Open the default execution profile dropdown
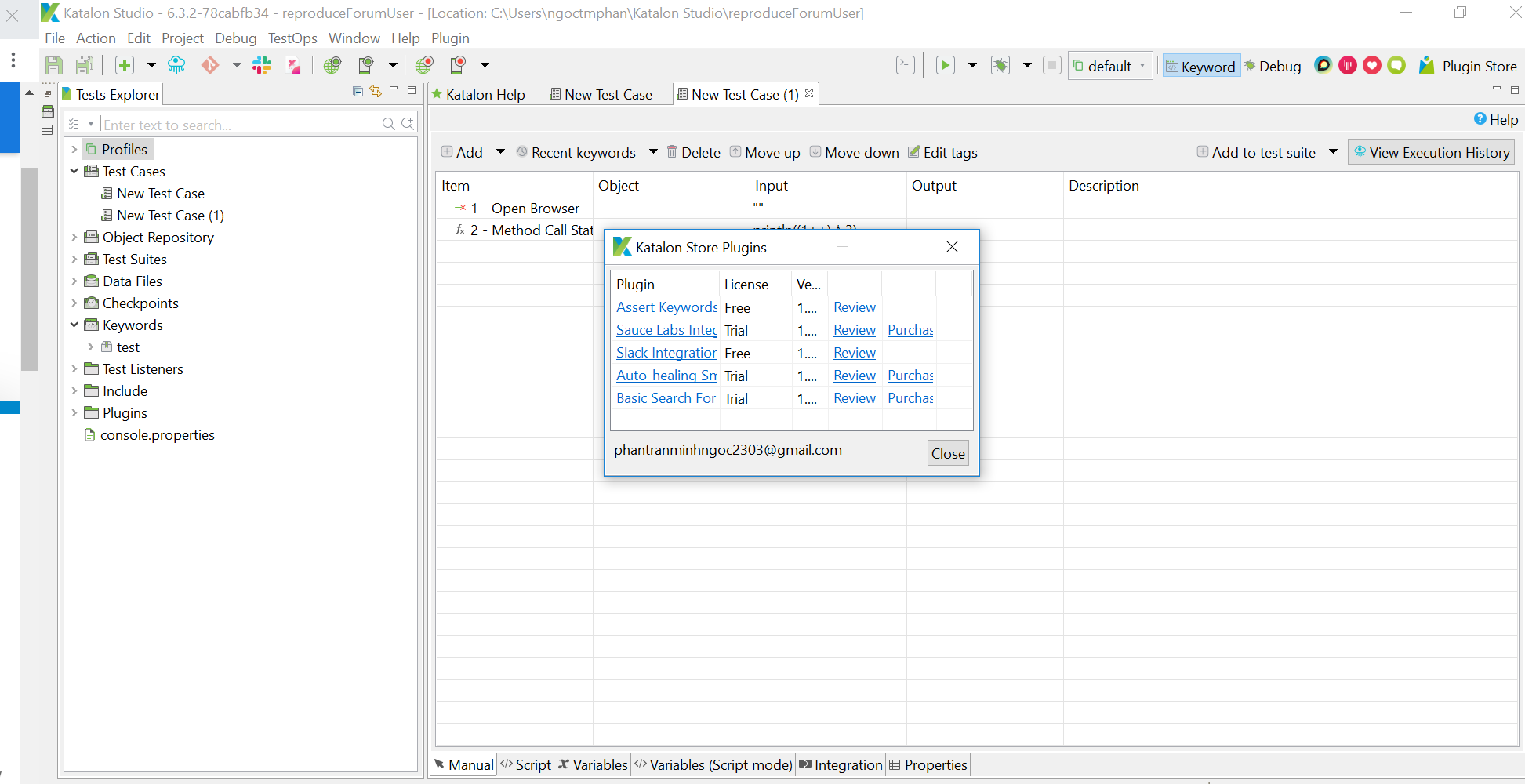 (1111, 66)
